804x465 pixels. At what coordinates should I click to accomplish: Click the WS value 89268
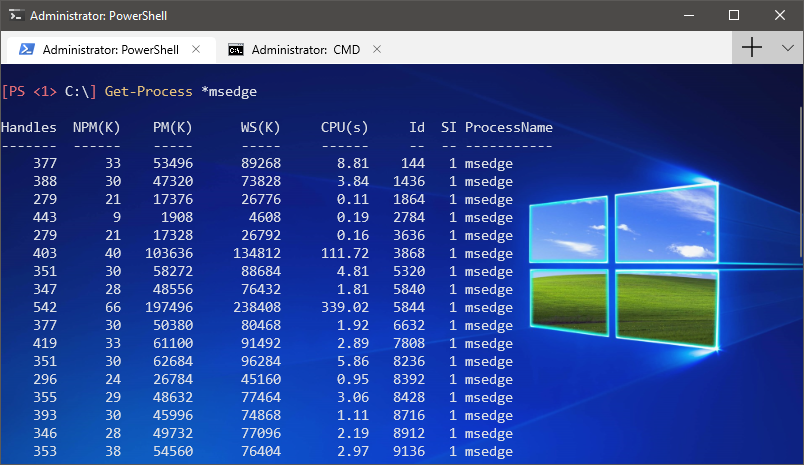pyautogui.click(x=261, y=163)
